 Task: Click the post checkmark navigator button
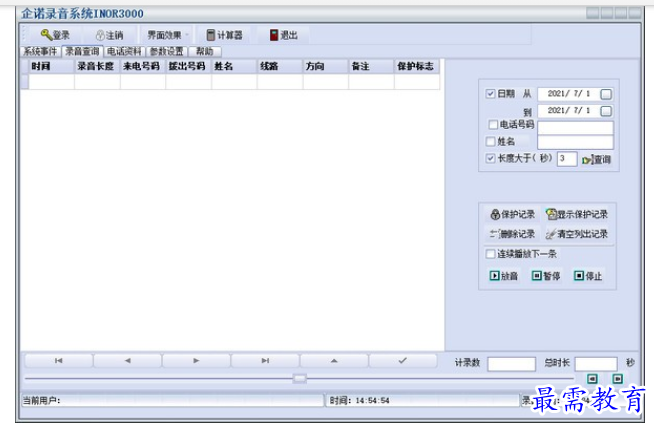[402, 360]
